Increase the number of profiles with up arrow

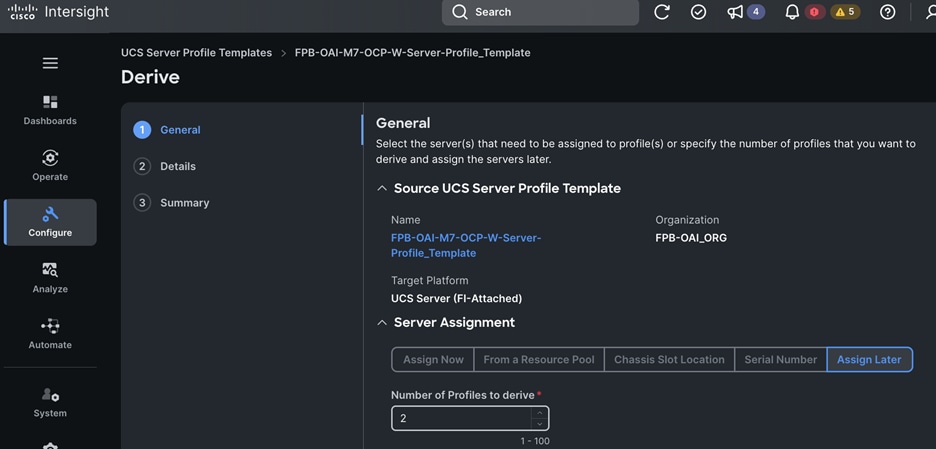tap(540, 413)
